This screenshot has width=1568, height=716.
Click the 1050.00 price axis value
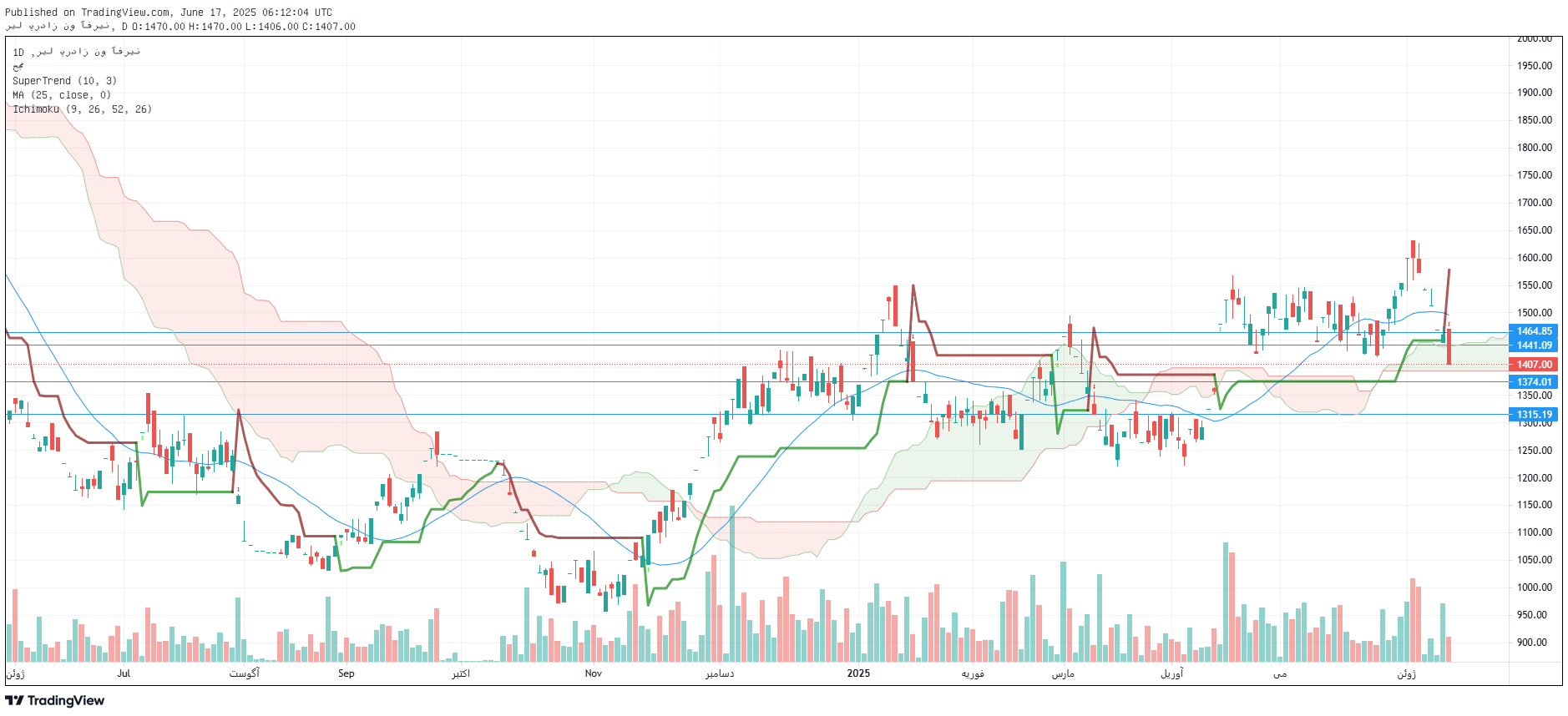1535,560
